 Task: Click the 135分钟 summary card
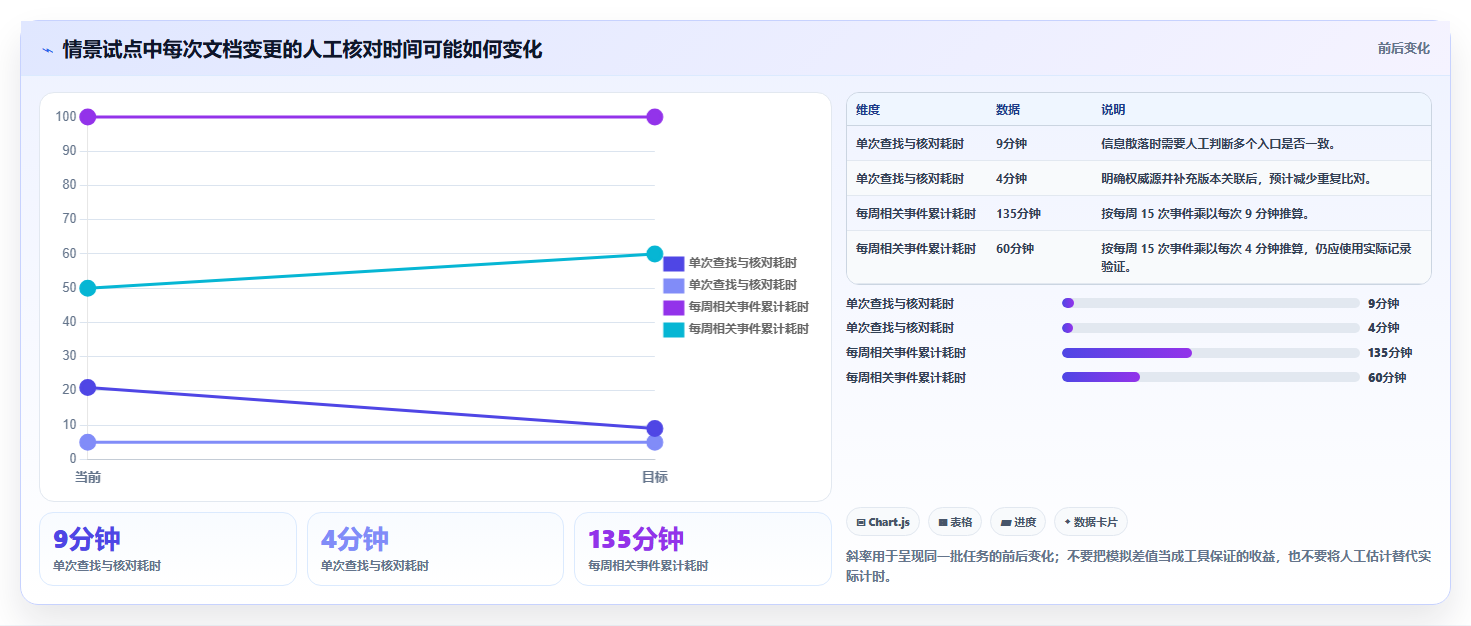tap(703, 549)
